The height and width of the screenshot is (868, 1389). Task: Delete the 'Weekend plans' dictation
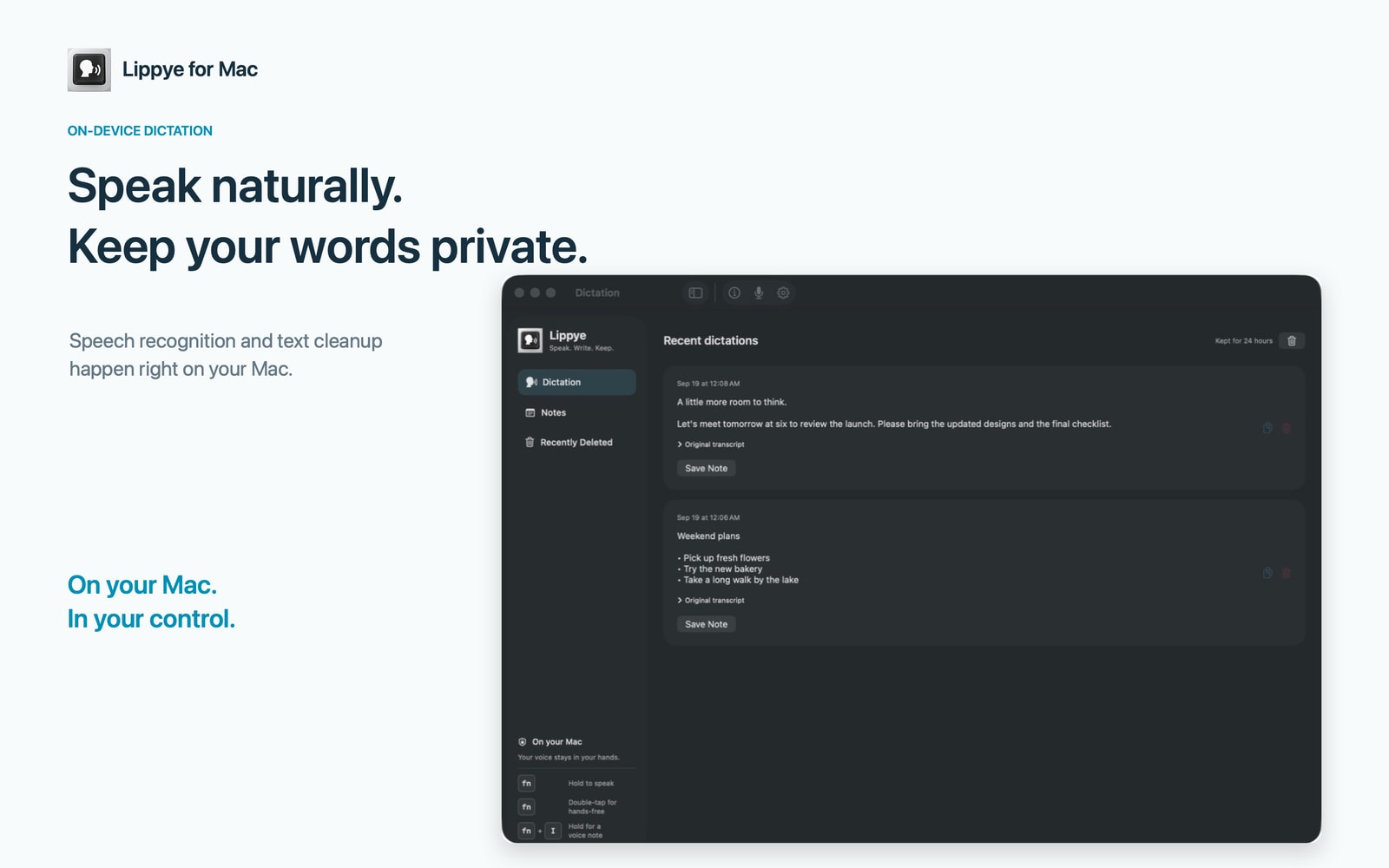point(1287,573)
